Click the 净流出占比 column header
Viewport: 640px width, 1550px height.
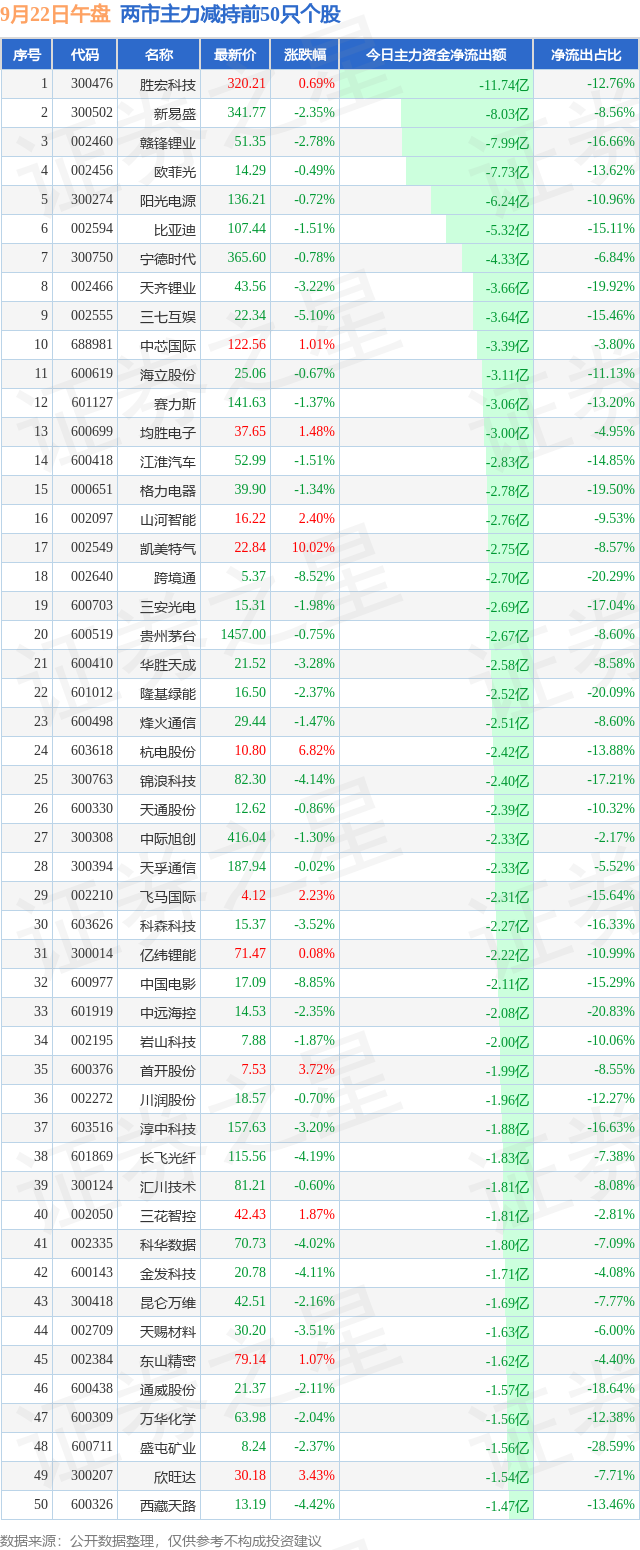coord(586,55)
